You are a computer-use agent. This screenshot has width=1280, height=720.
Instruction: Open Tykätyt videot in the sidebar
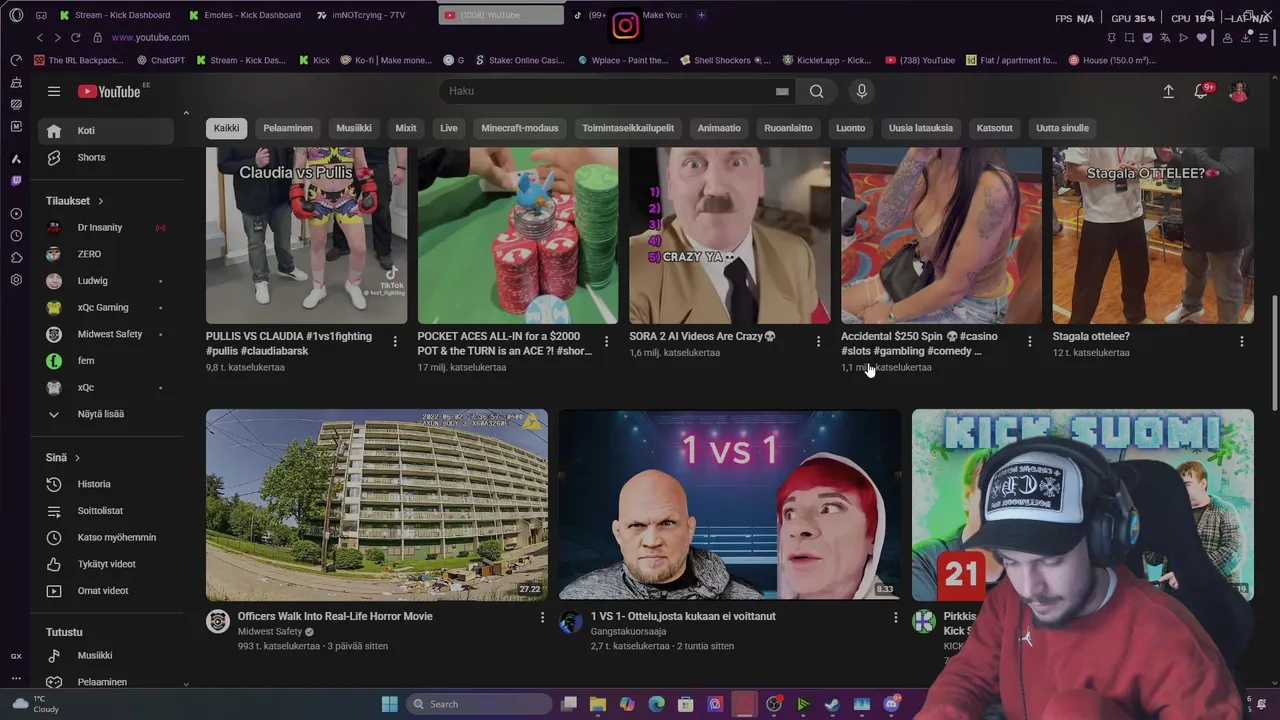[x=107, y=564]
